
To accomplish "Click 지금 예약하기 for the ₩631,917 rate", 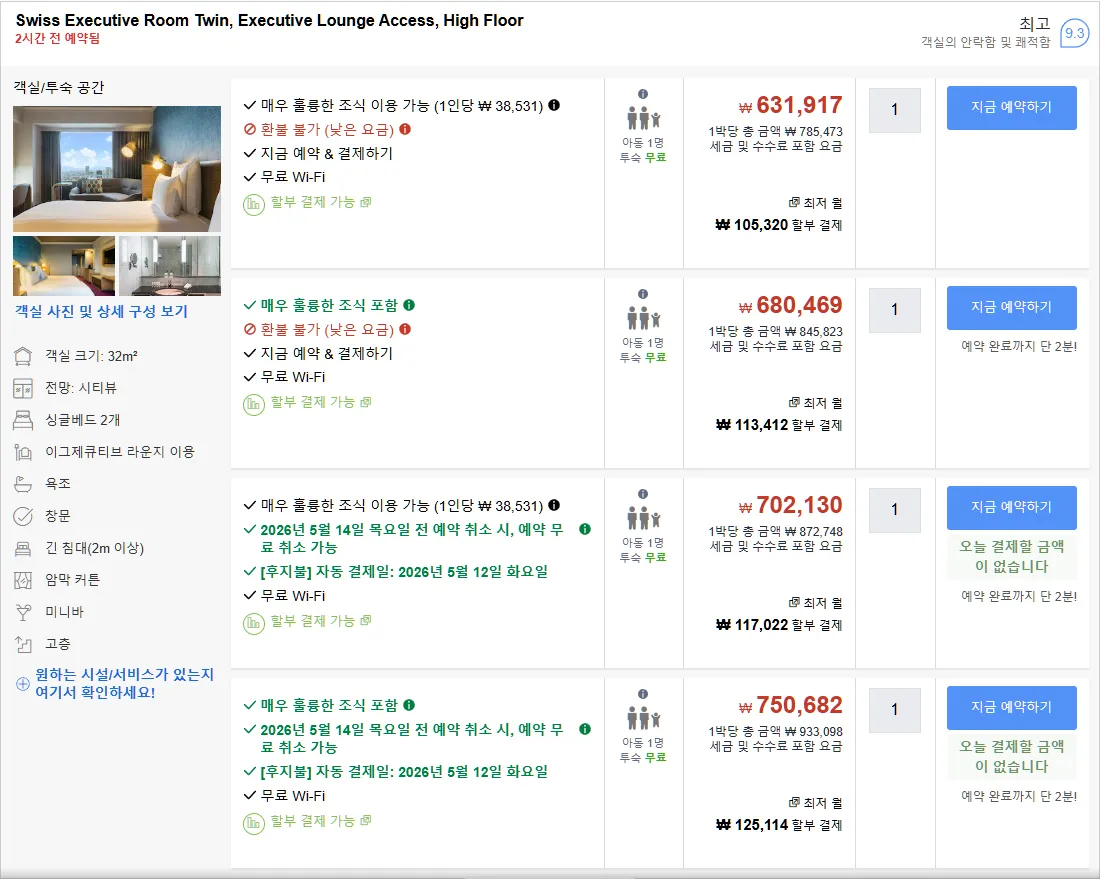I will click(x=1012, y=107).
